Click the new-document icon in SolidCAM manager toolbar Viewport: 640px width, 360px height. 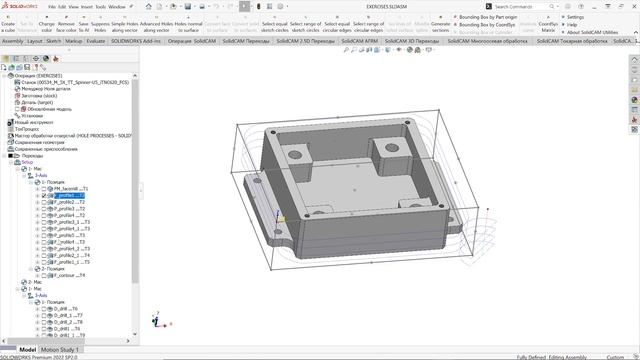[4, 67]
